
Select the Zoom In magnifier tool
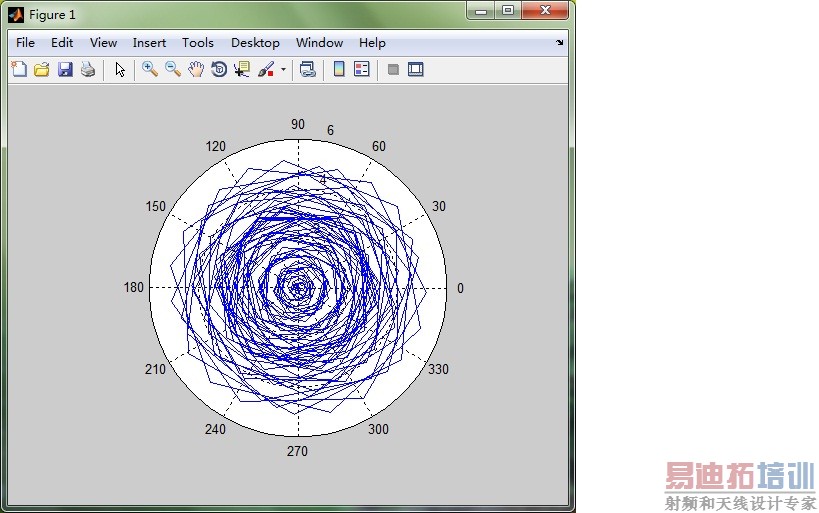pos(150,69)
